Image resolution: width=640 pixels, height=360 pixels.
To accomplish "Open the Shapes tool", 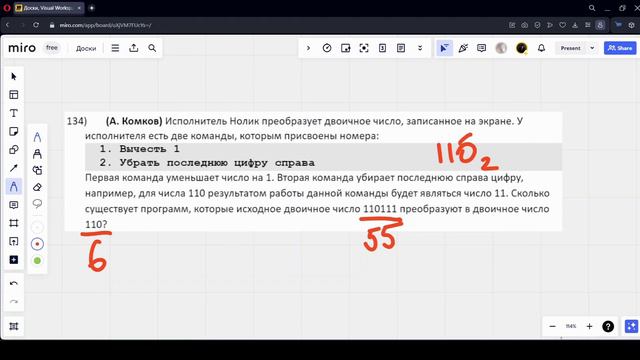I will click(14, 150).
